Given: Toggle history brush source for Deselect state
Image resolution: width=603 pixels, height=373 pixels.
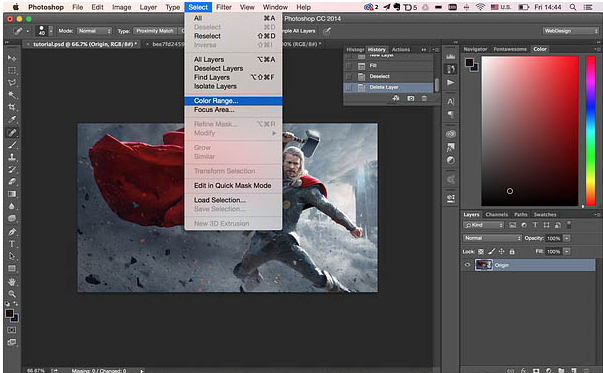Looking at the screenshot, I should point(349,77).
